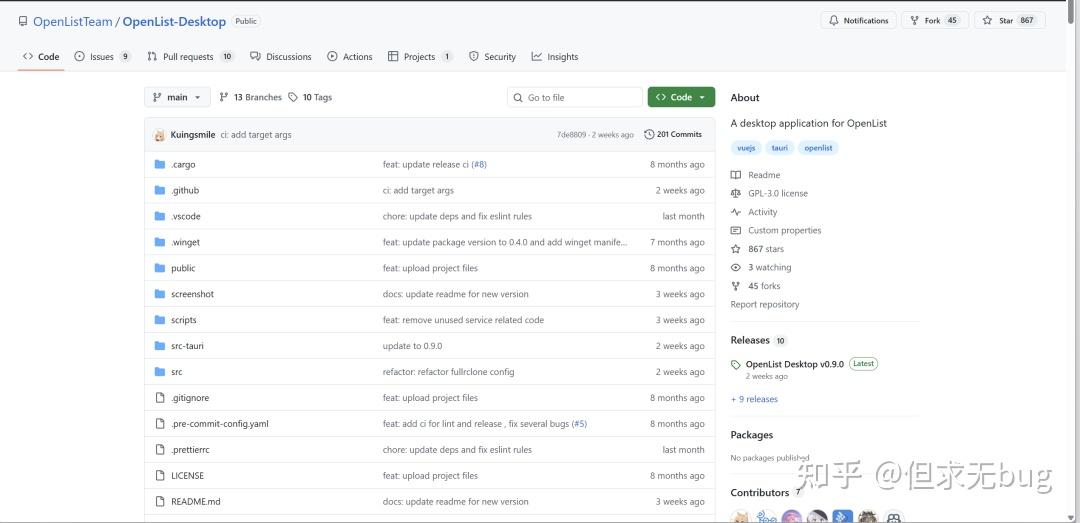The height and width of the screenshot is (523, 1080).
Task: Open the src folder name
Action: pos(177,372)
